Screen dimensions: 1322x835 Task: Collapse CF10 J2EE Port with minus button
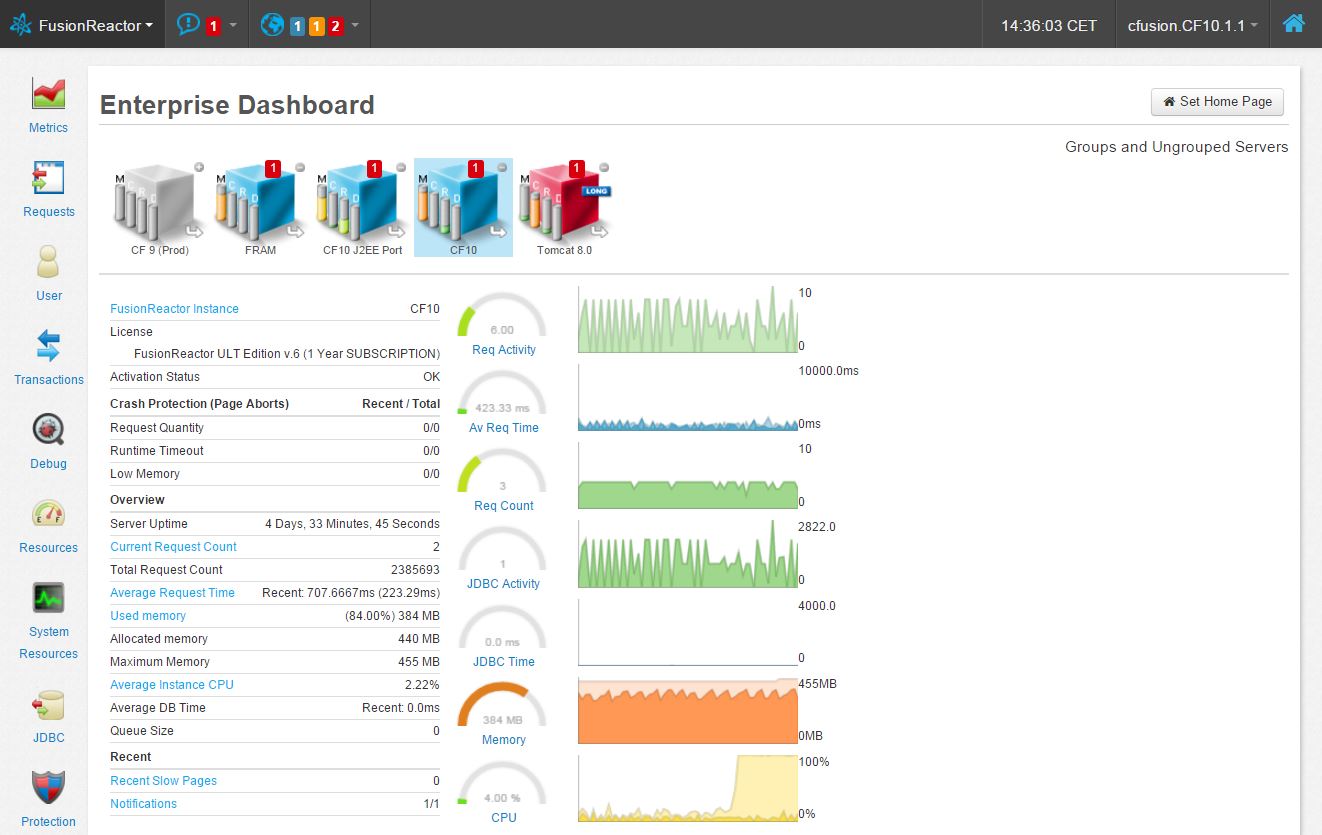click(401, 167)
